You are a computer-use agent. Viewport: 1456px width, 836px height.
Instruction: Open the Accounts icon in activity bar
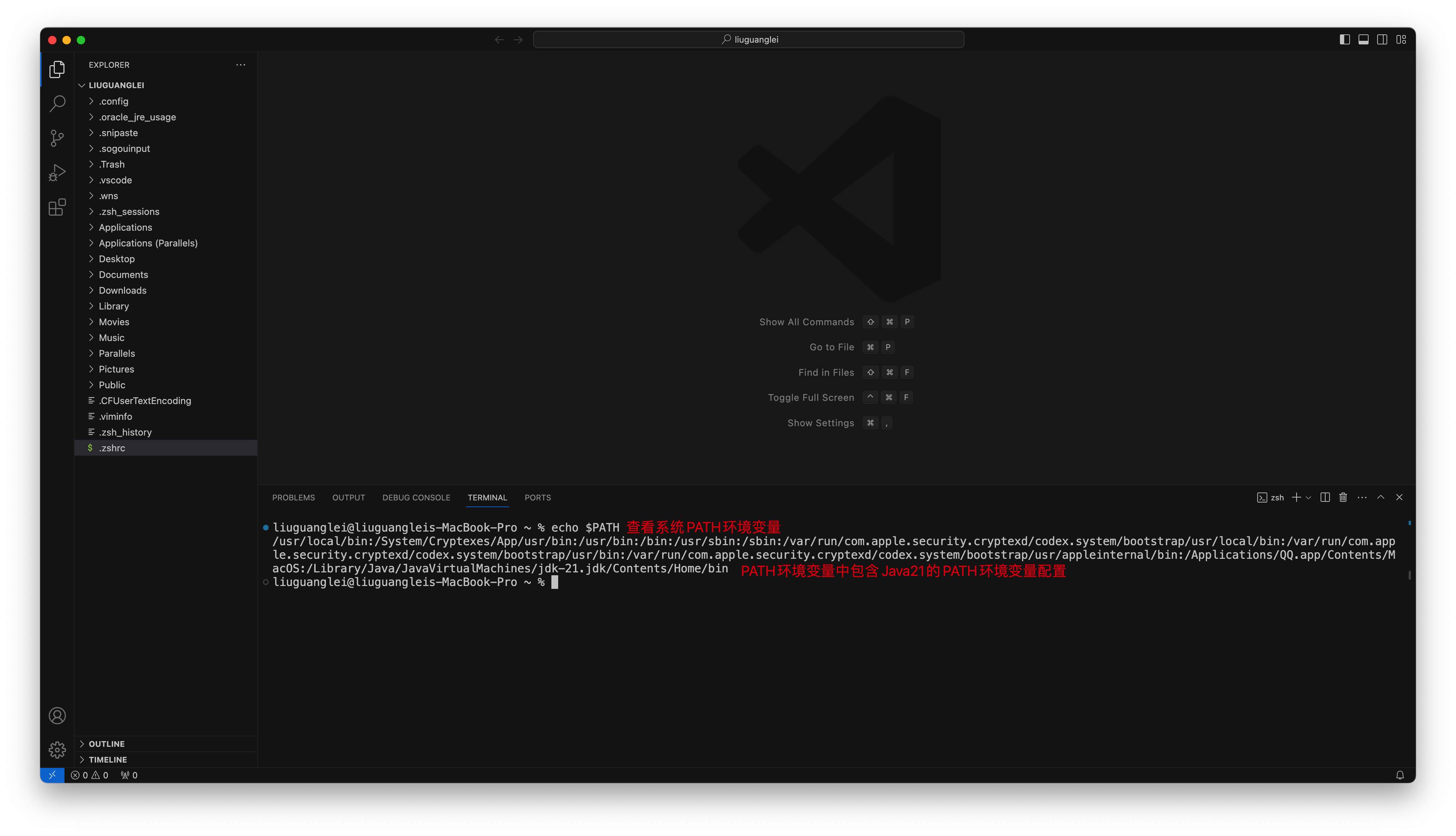click(57, 715)
